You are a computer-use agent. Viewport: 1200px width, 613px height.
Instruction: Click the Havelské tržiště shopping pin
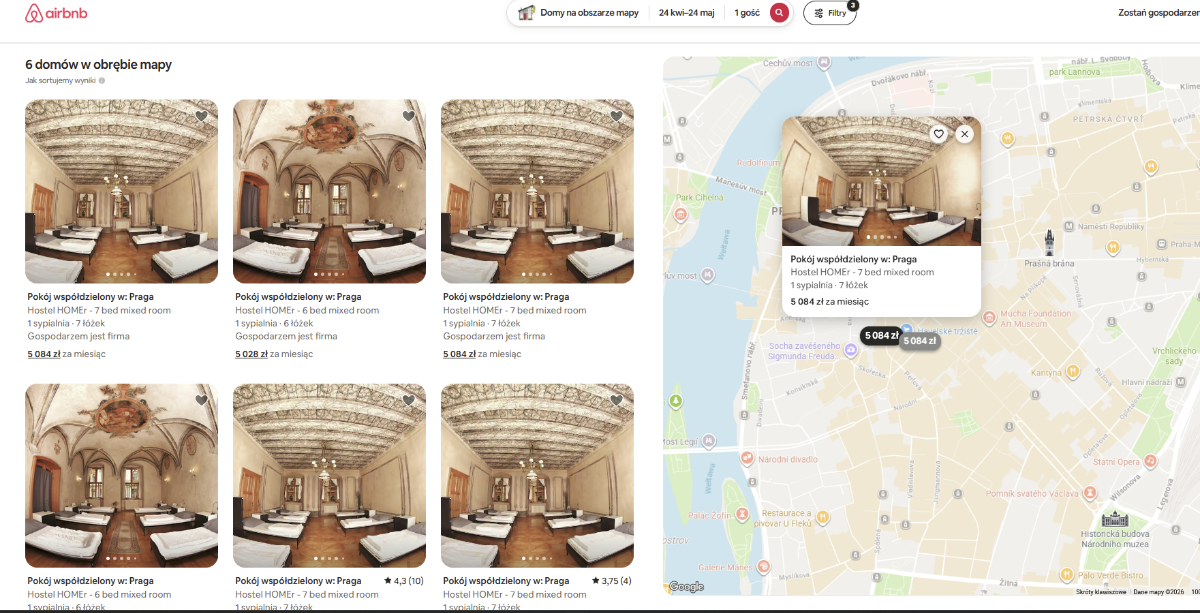tap(907, 328)
